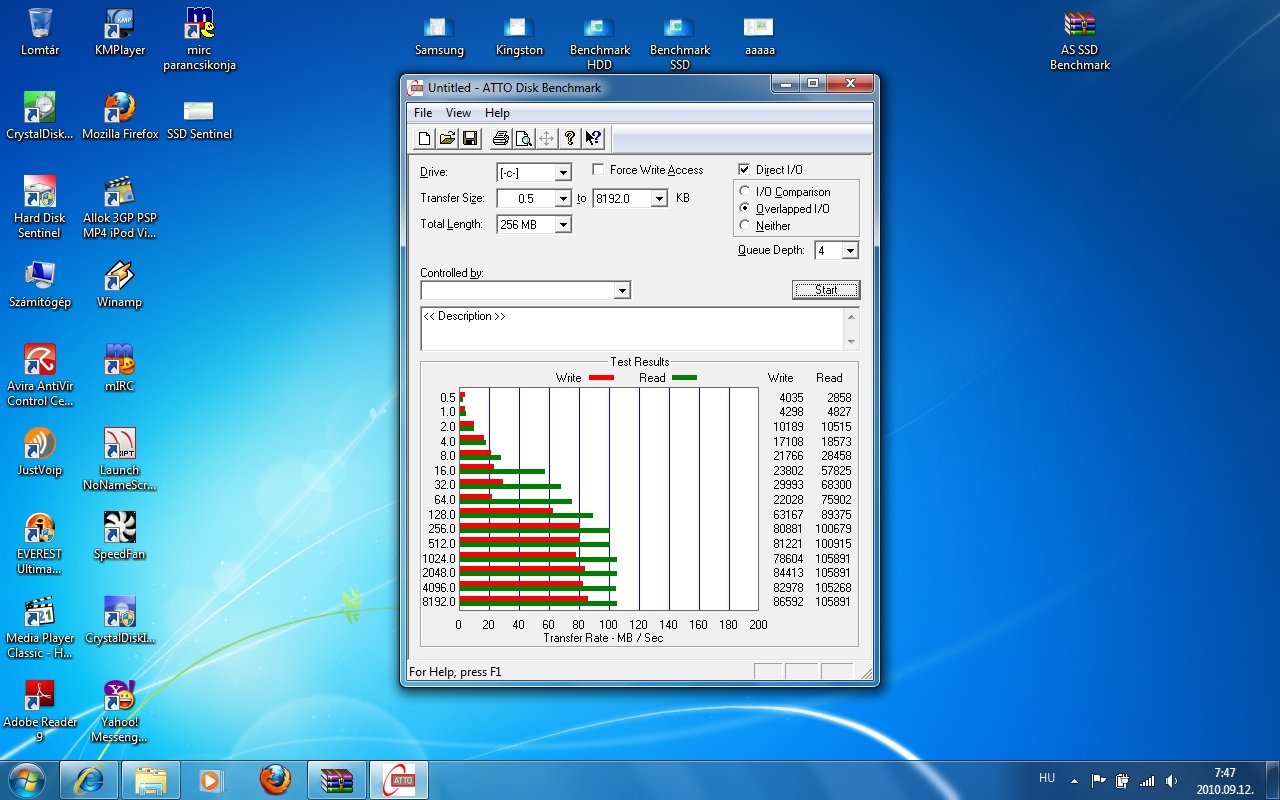This screenshot has width=1280, height=800.
Task: Click the Open file toolbar icon
Action: (x=447, y=139)
